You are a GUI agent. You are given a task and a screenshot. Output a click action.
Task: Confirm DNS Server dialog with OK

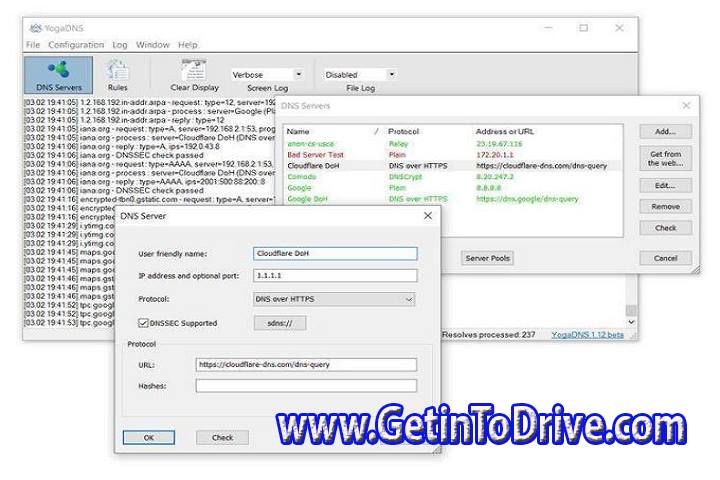(x=149, y=437)
